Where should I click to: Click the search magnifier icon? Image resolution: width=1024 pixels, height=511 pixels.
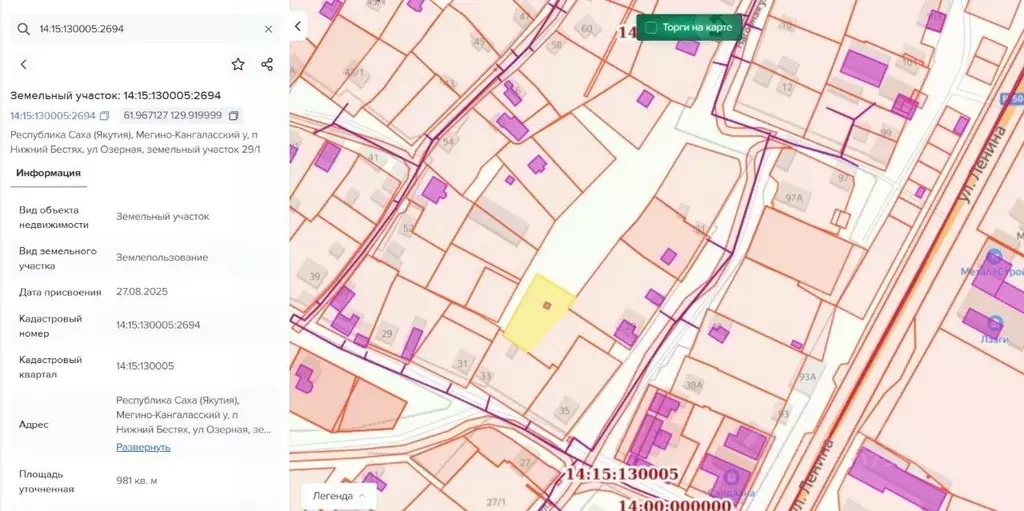click(24, 29)
